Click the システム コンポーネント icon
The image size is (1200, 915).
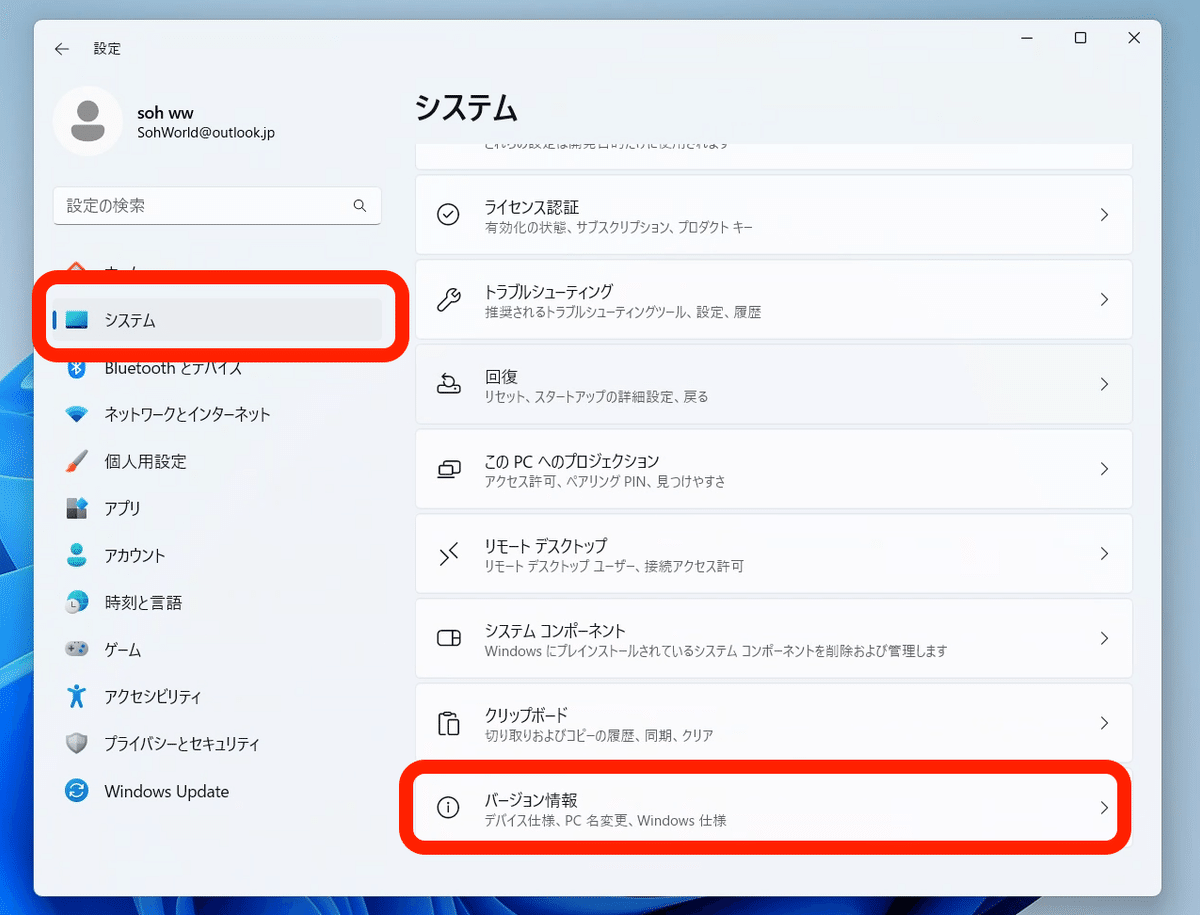(449, 638)
